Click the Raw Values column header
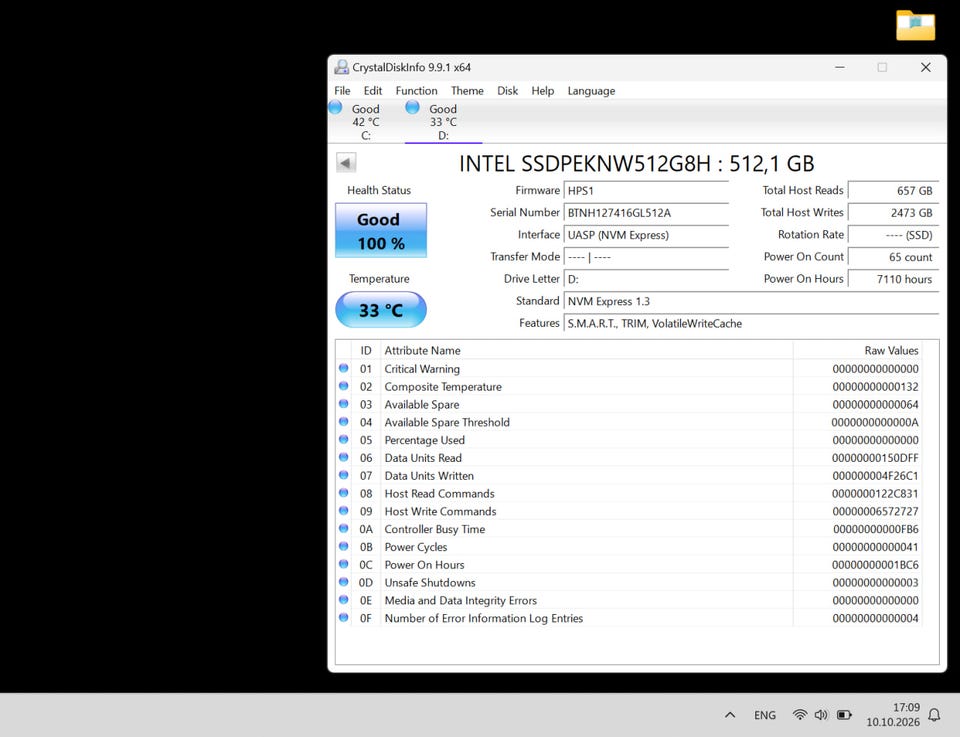960x737 pixels. point(857,350)
